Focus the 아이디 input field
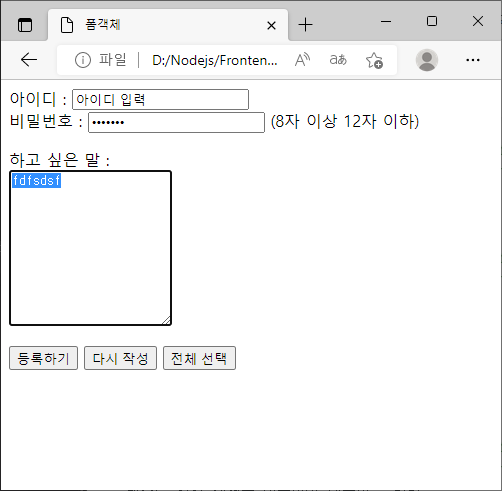The height and width of the screenshot is (491, 502). point(160,99)
